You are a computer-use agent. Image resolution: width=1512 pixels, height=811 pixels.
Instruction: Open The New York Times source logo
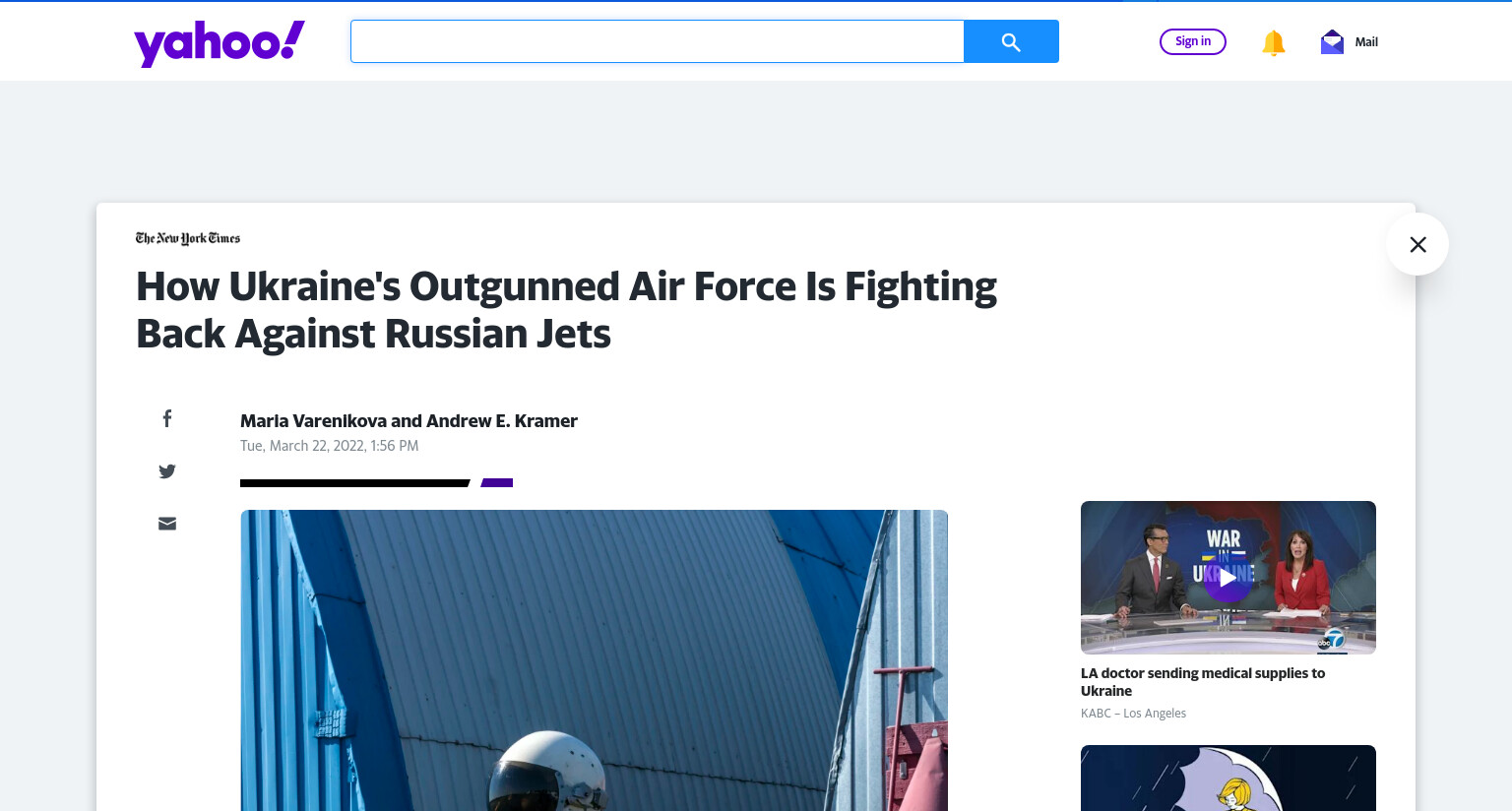pyautogui.click(x=188, y=238)
